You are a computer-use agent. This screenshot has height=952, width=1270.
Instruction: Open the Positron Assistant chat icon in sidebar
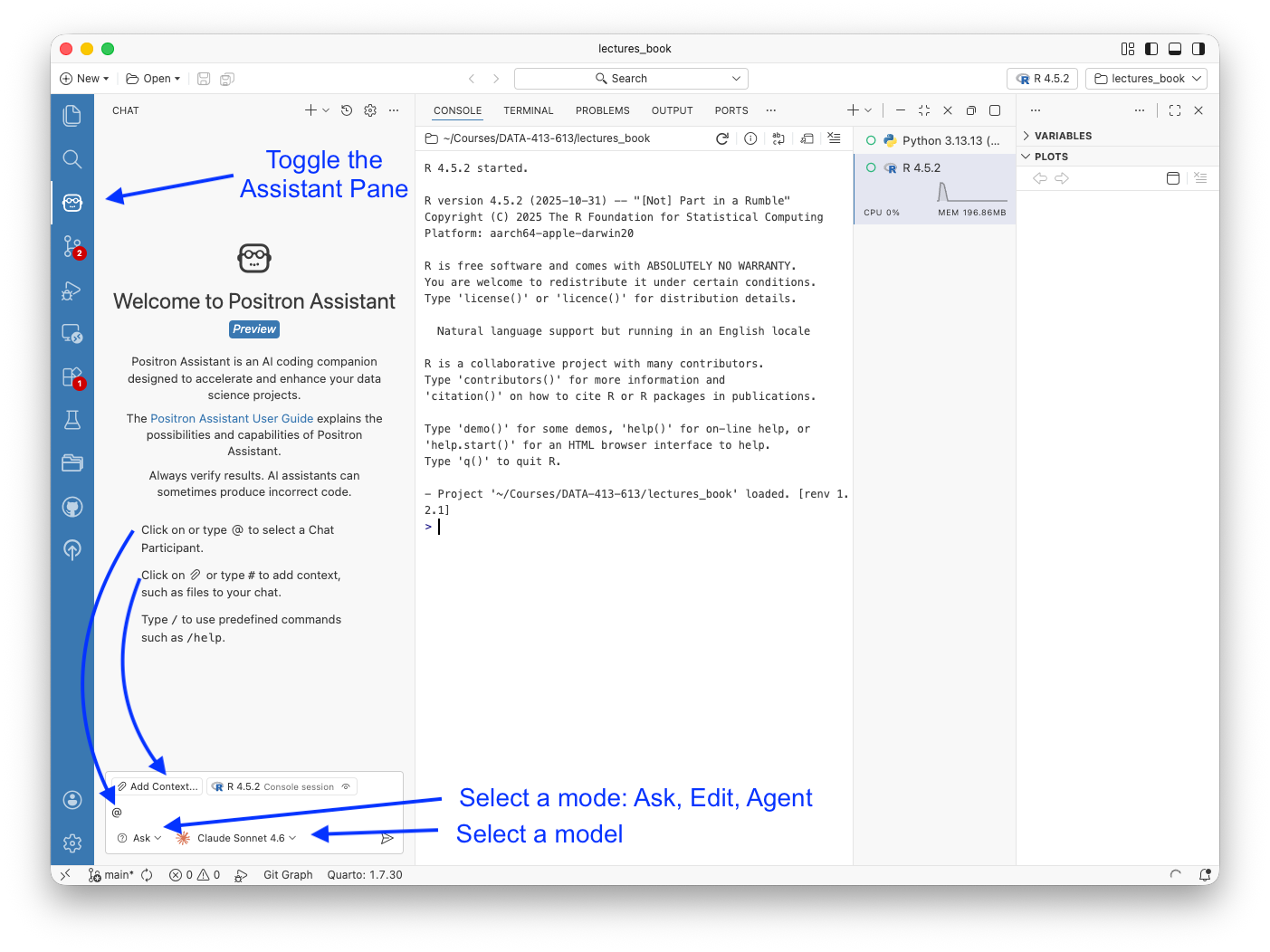(x=72, y=203)
